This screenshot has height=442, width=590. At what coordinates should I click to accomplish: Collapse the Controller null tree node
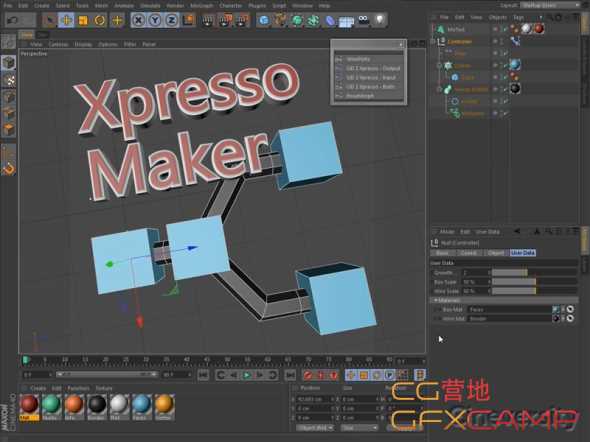click(x=433, y=41)
